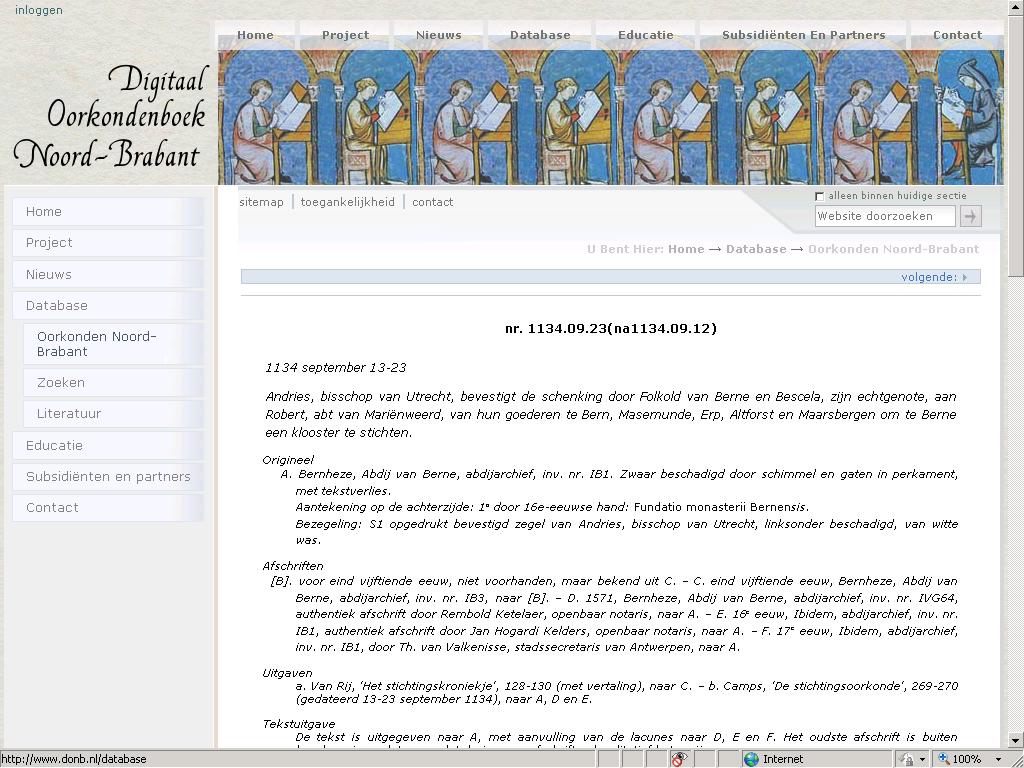Open Subsidiënten En Partners top tab
The height and width of the screenshot is (768, 1024).
[804, 35]
